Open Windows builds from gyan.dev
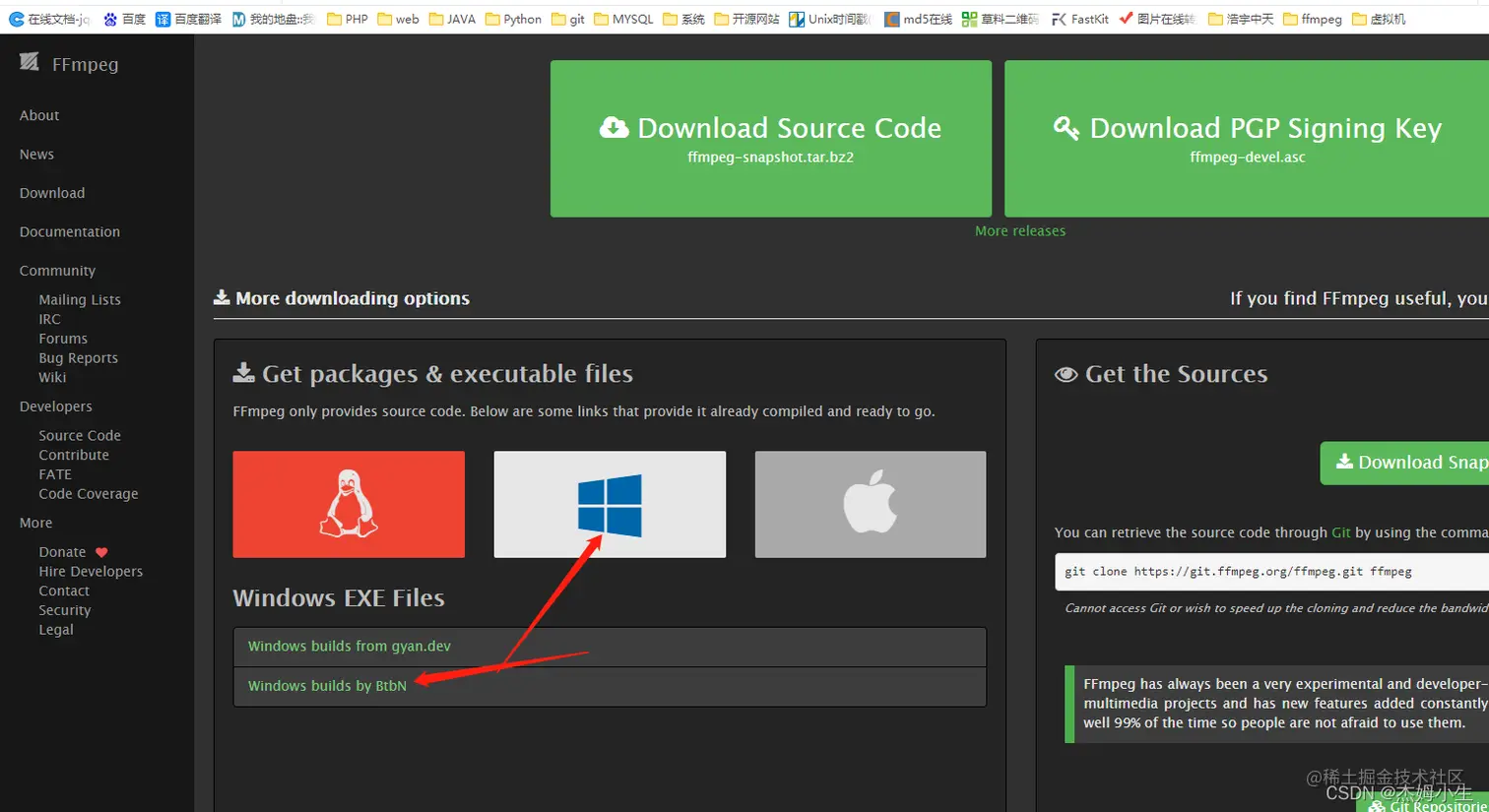The image size is (1489, 812). [350, 647]
